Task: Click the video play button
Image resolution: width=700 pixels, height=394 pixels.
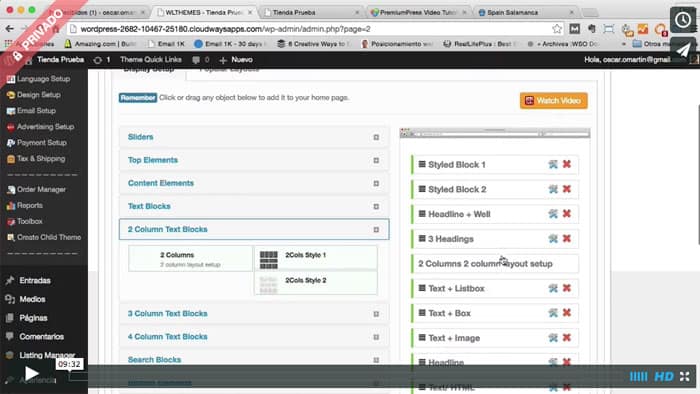Action: [x=31, y=373]
